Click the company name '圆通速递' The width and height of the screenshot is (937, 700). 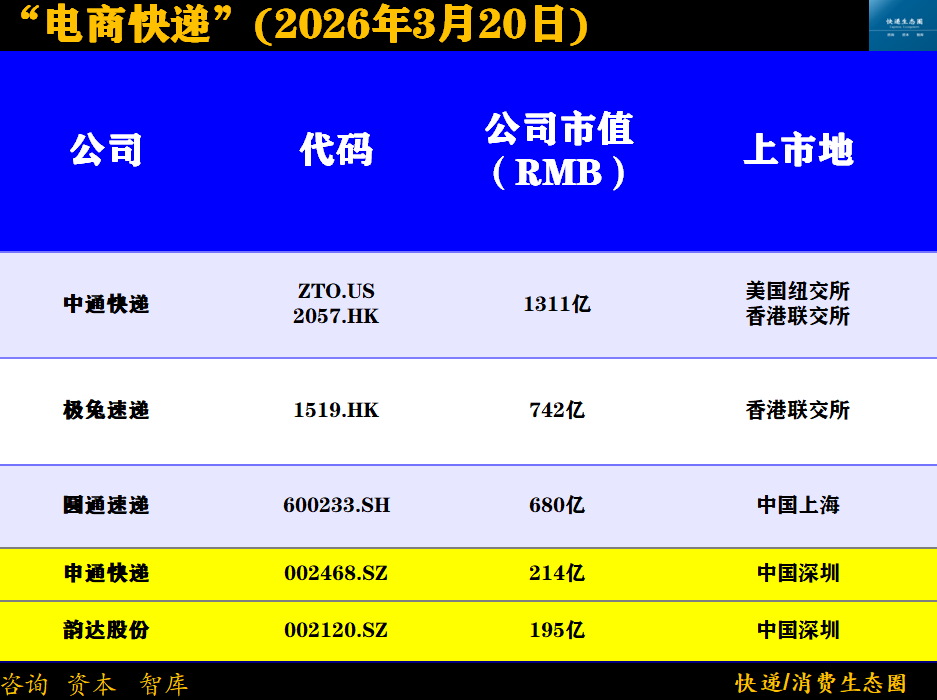pyautogui.click(x=106, y=505)
